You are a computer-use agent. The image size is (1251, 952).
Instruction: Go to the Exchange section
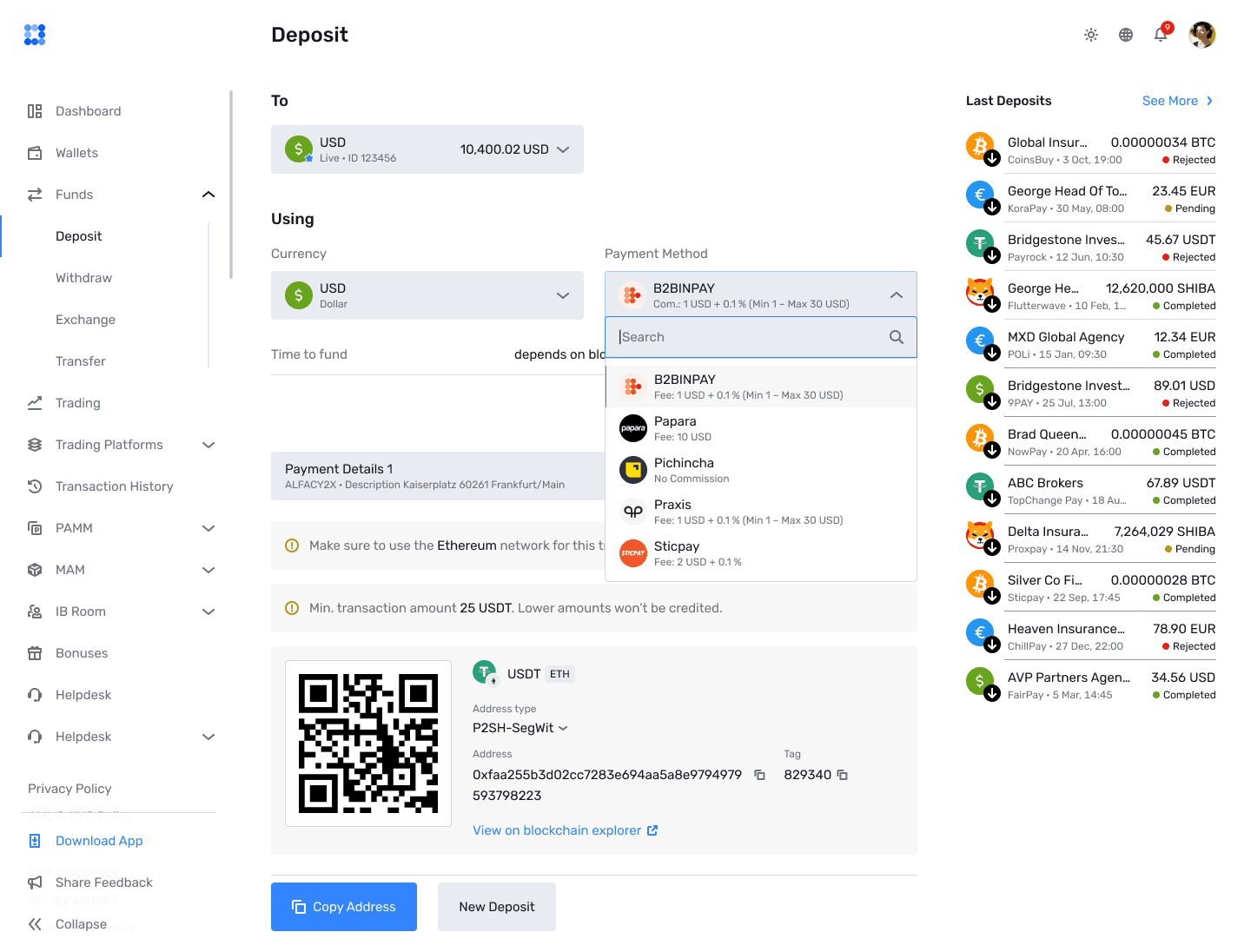85,320
